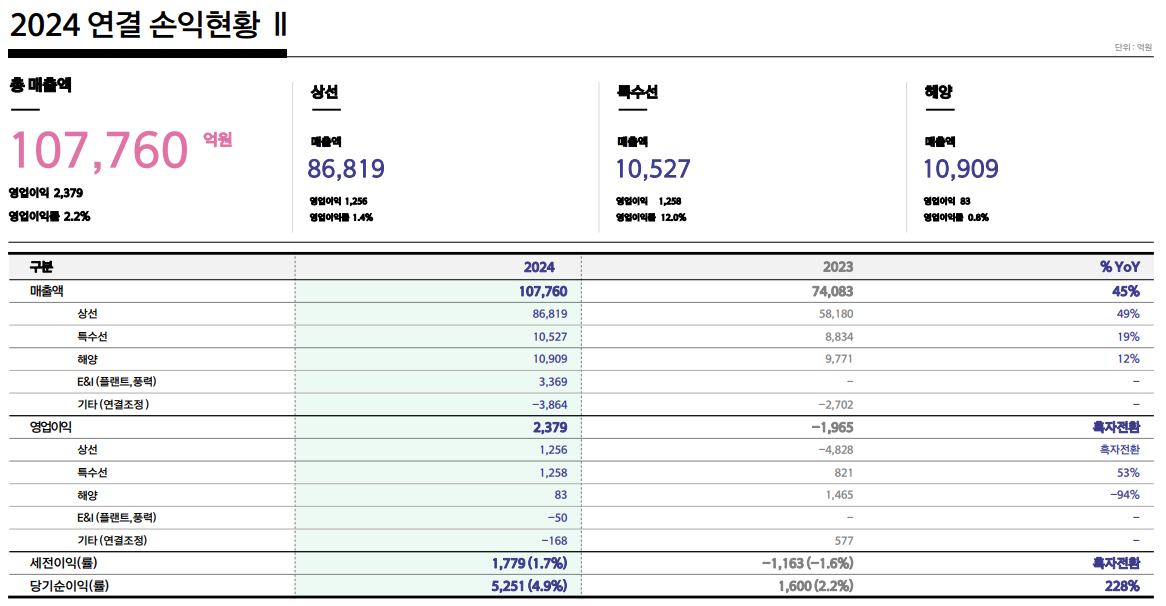Click the '매출액' row label in table
The image size is (1166, 606).
click(x=47, y=291)
